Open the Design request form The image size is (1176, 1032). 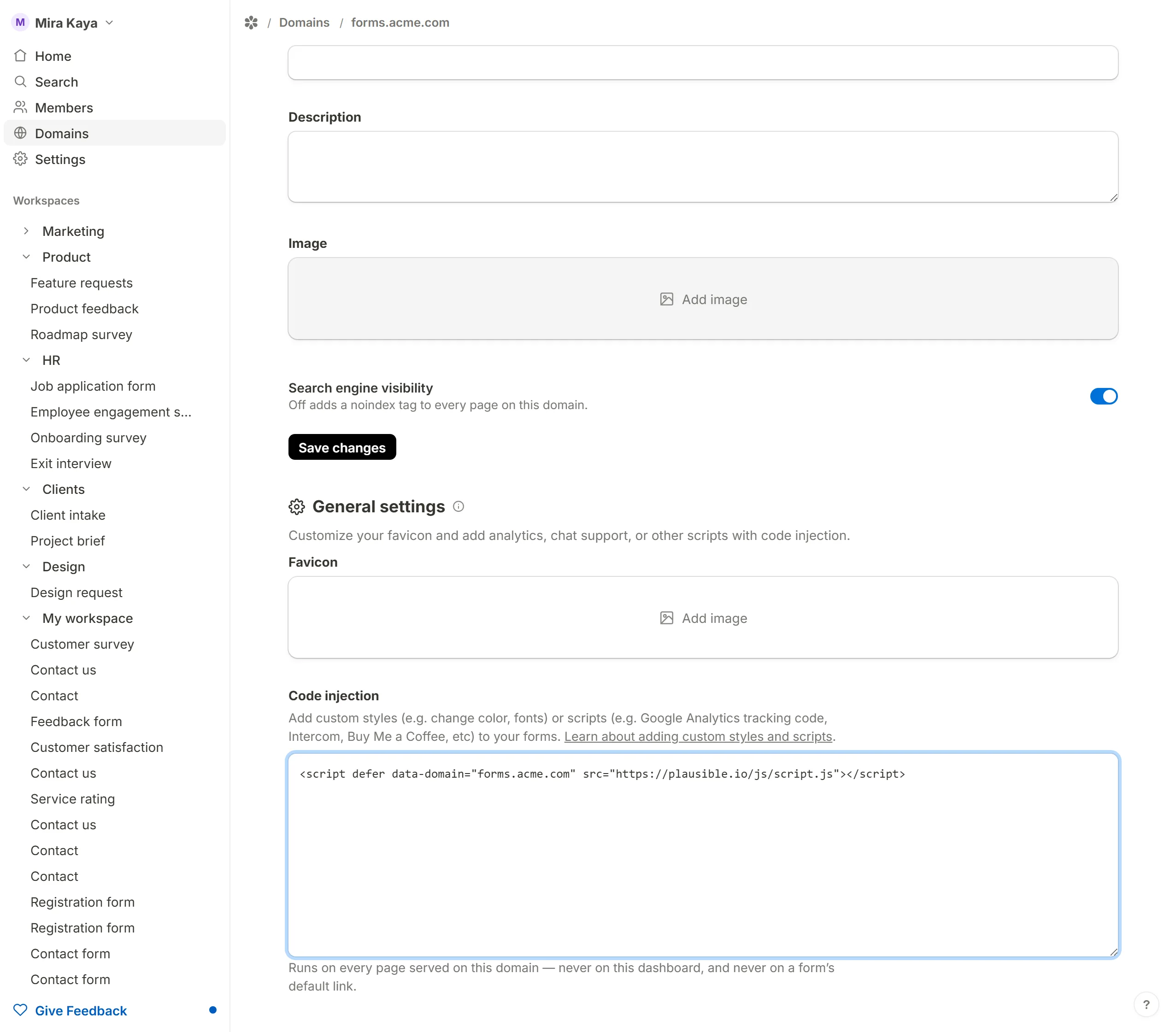76,592
